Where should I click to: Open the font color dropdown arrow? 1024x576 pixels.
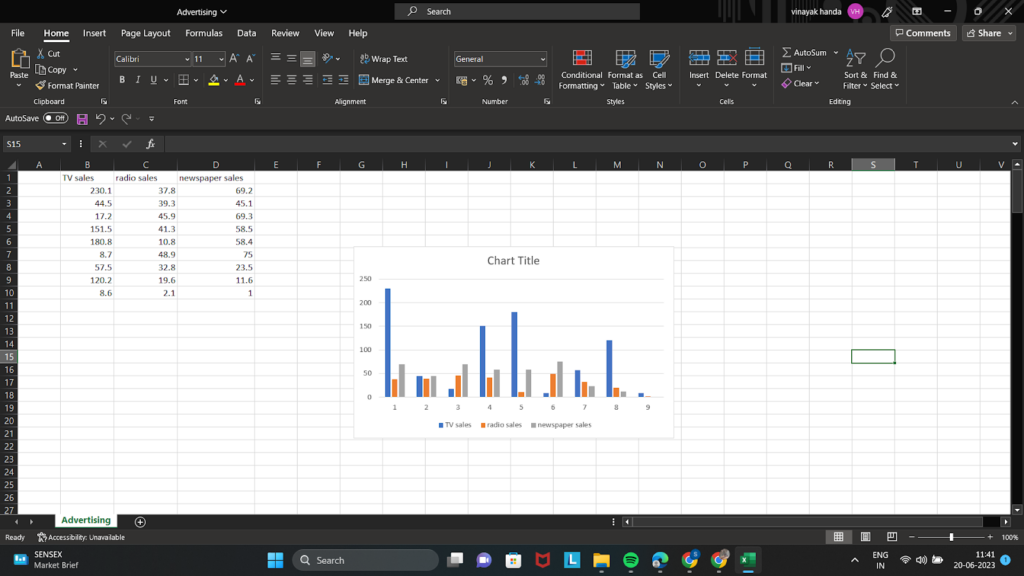pos(252,80)
